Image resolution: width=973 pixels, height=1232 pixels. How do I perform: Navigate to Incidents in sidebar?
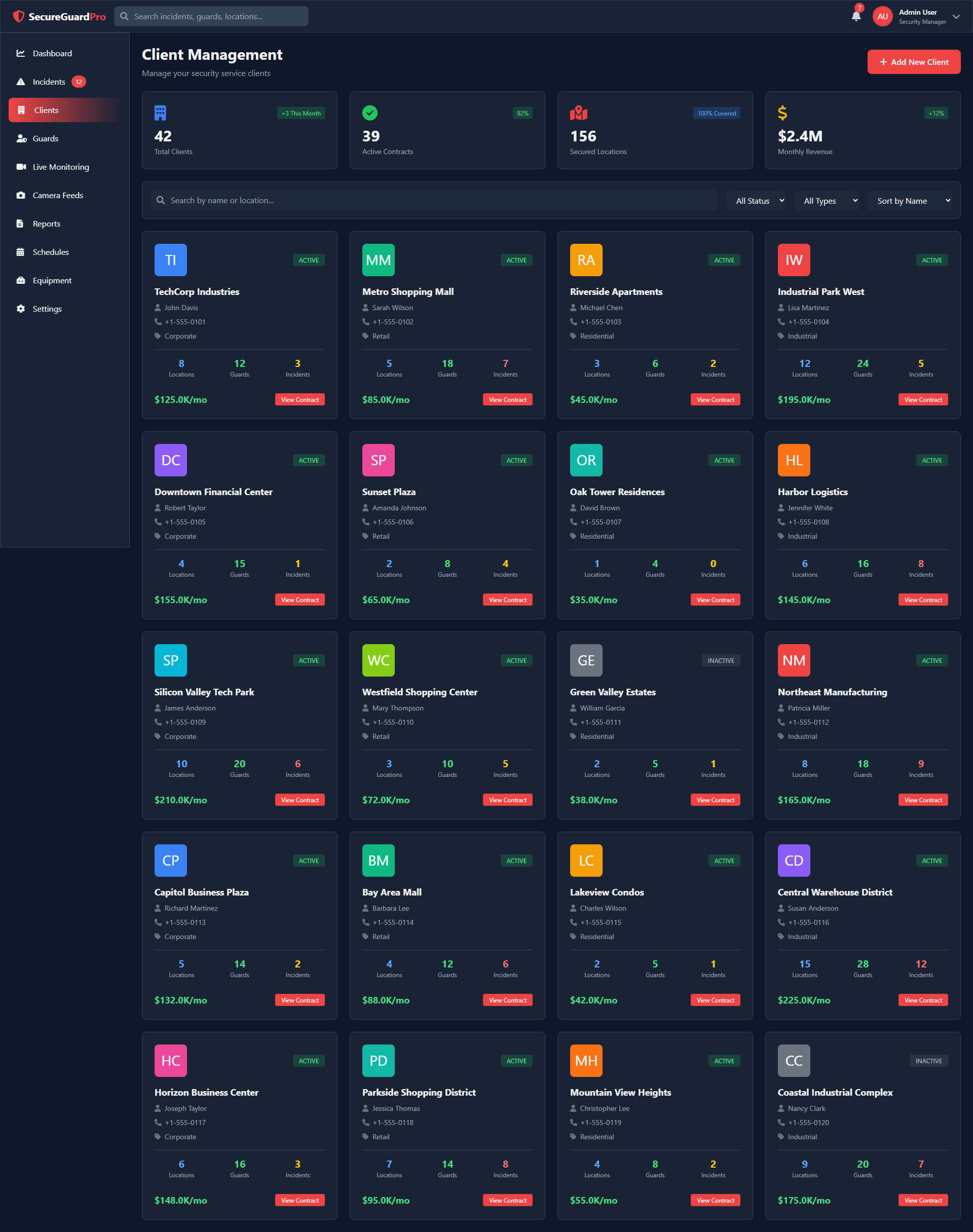pos(49,82)
